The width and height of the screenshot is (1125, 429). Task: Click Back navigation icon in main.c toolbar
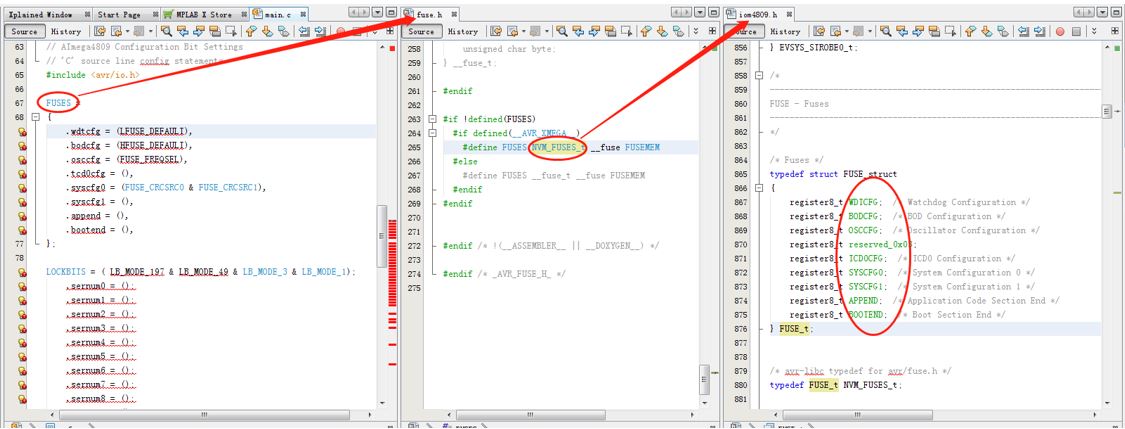(116, 32)
